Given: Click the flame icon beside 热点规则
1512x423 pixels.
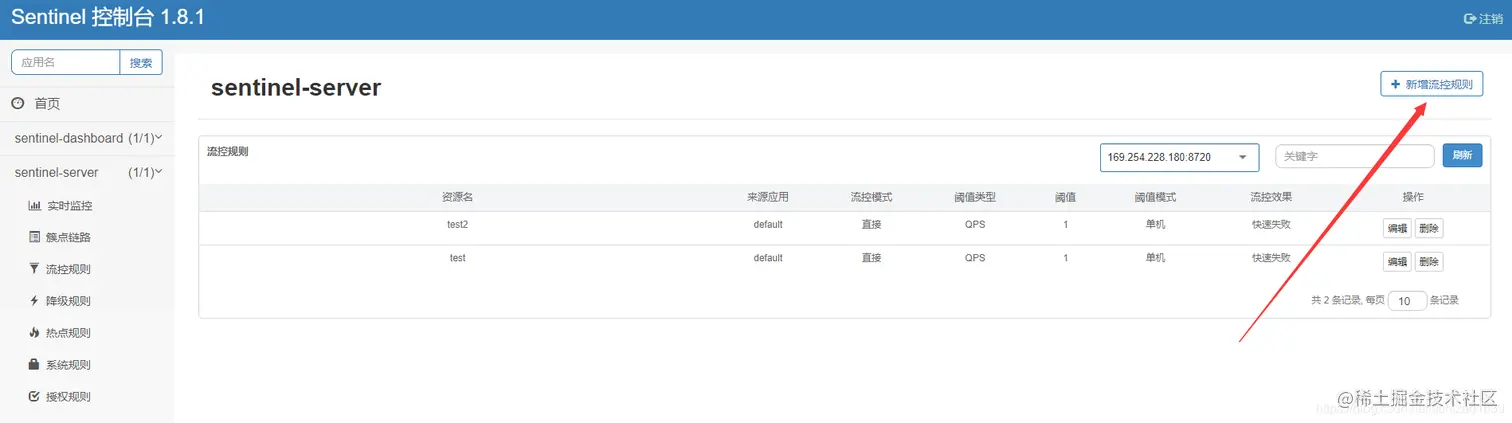Looking at the screenshot, I should coord(35,333).
